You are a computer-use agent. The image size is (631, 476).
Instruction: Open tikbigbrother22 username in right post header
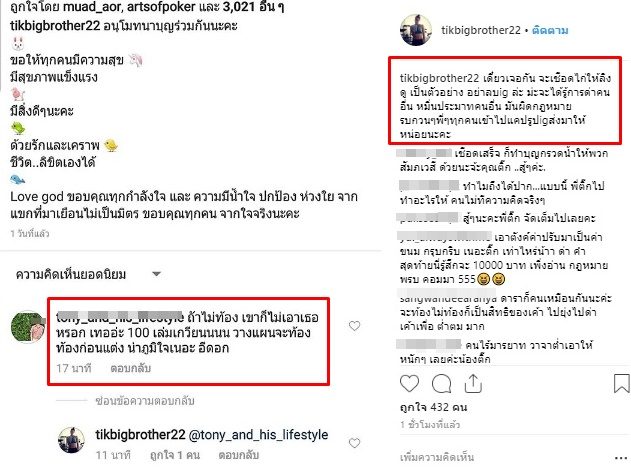[481, 30]
